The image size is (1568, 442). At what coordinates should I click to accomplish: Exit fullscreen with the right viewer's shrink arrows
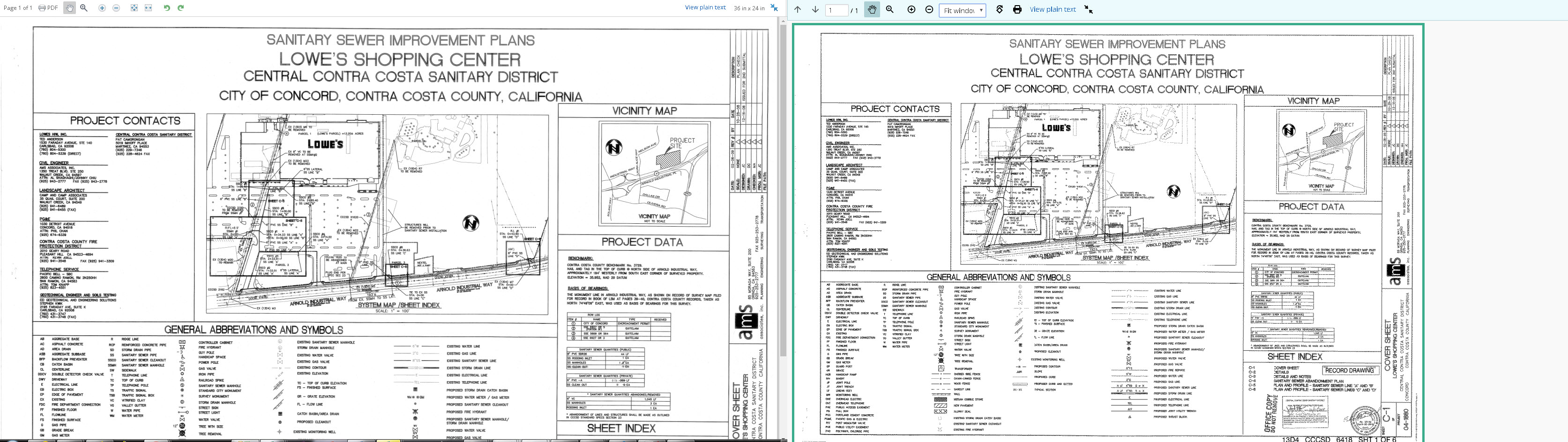(x=1089, y=10)
